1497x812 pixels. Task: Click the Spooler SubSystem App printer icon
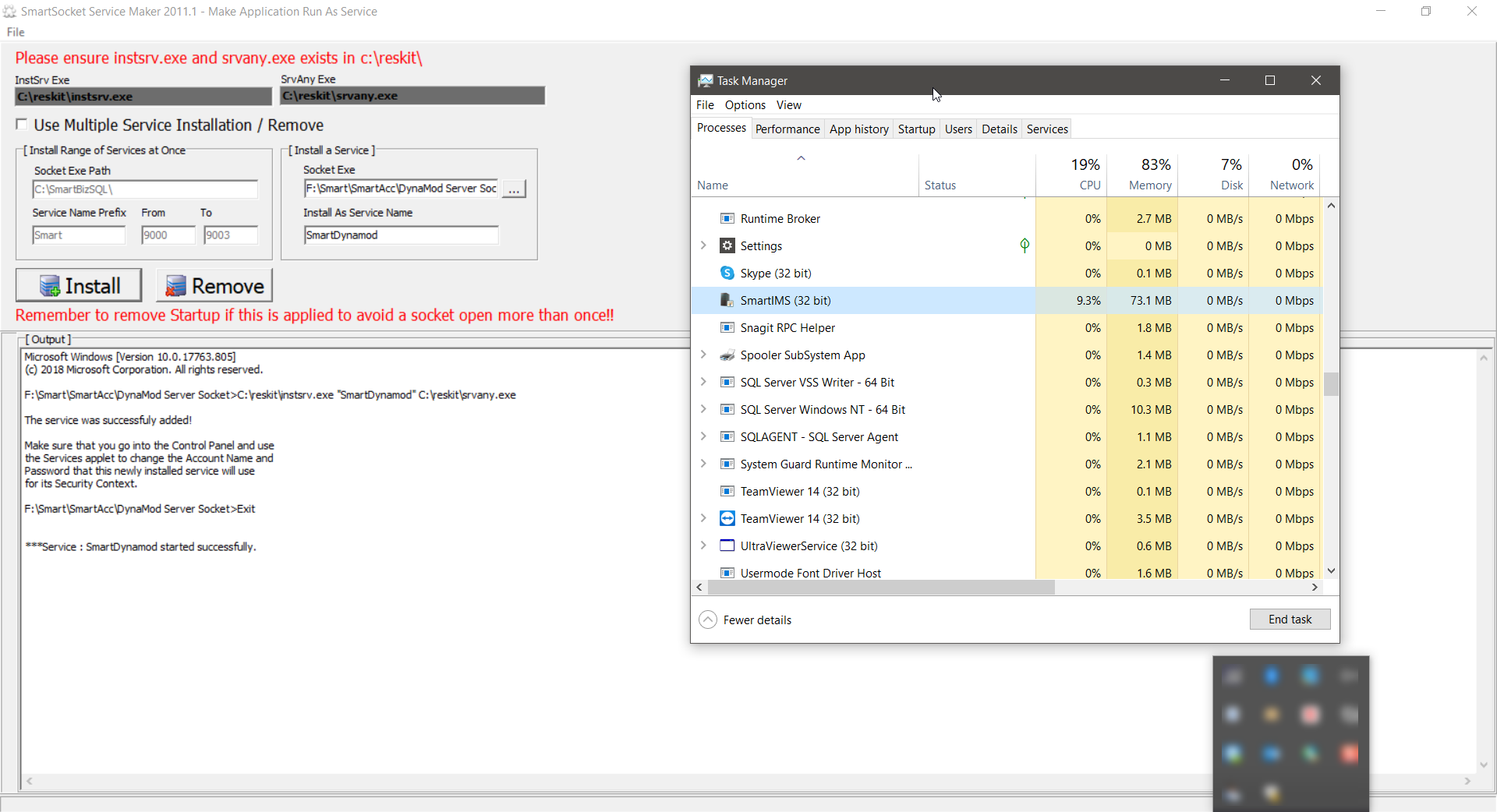pyautogui.click(x=727, y=355)
